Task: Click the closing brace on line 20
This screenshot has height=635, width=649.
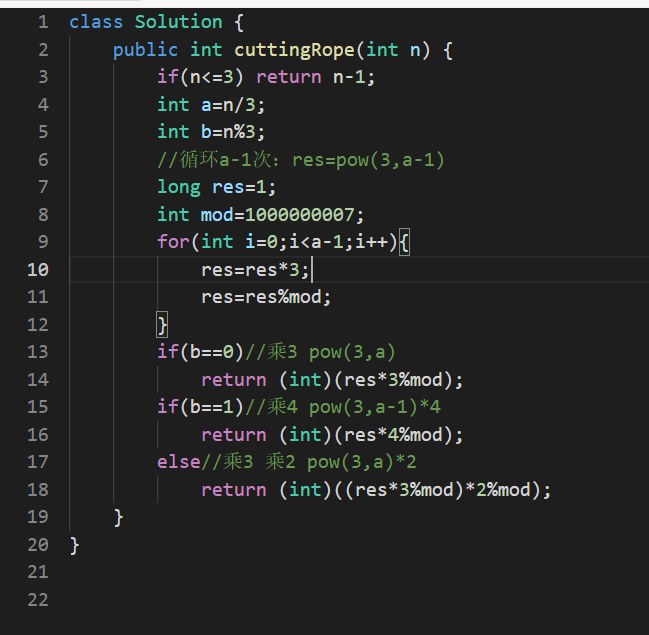Action: (x=75, y=546)
